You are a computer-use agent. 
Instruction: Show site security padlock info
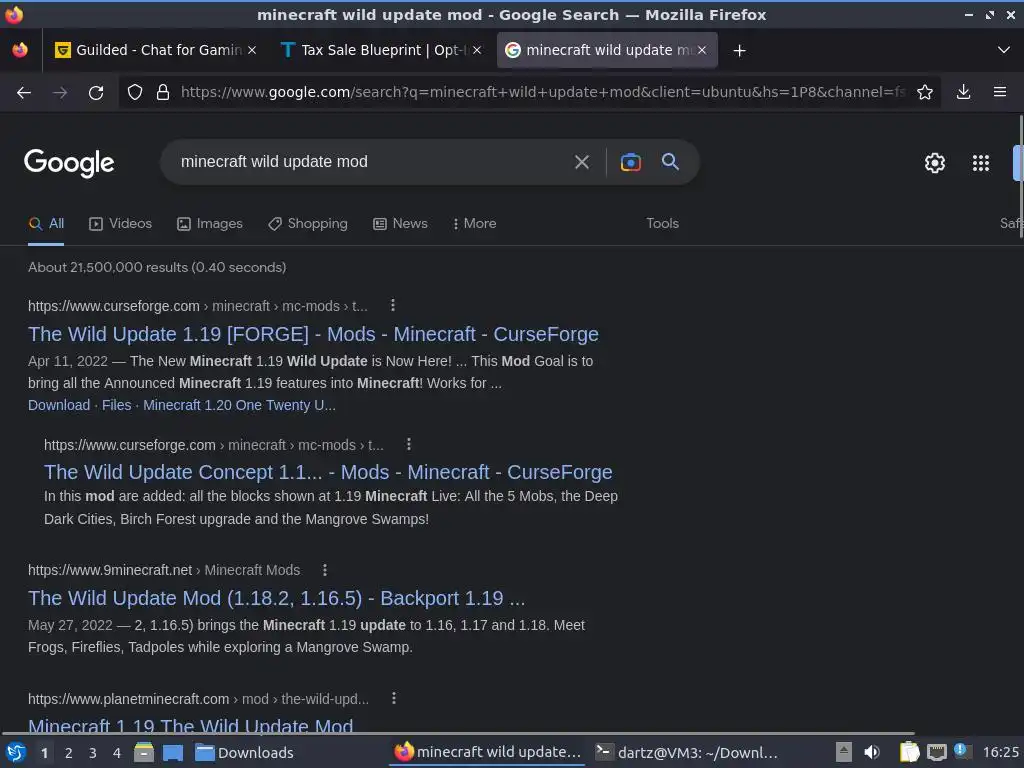[163, 92]
